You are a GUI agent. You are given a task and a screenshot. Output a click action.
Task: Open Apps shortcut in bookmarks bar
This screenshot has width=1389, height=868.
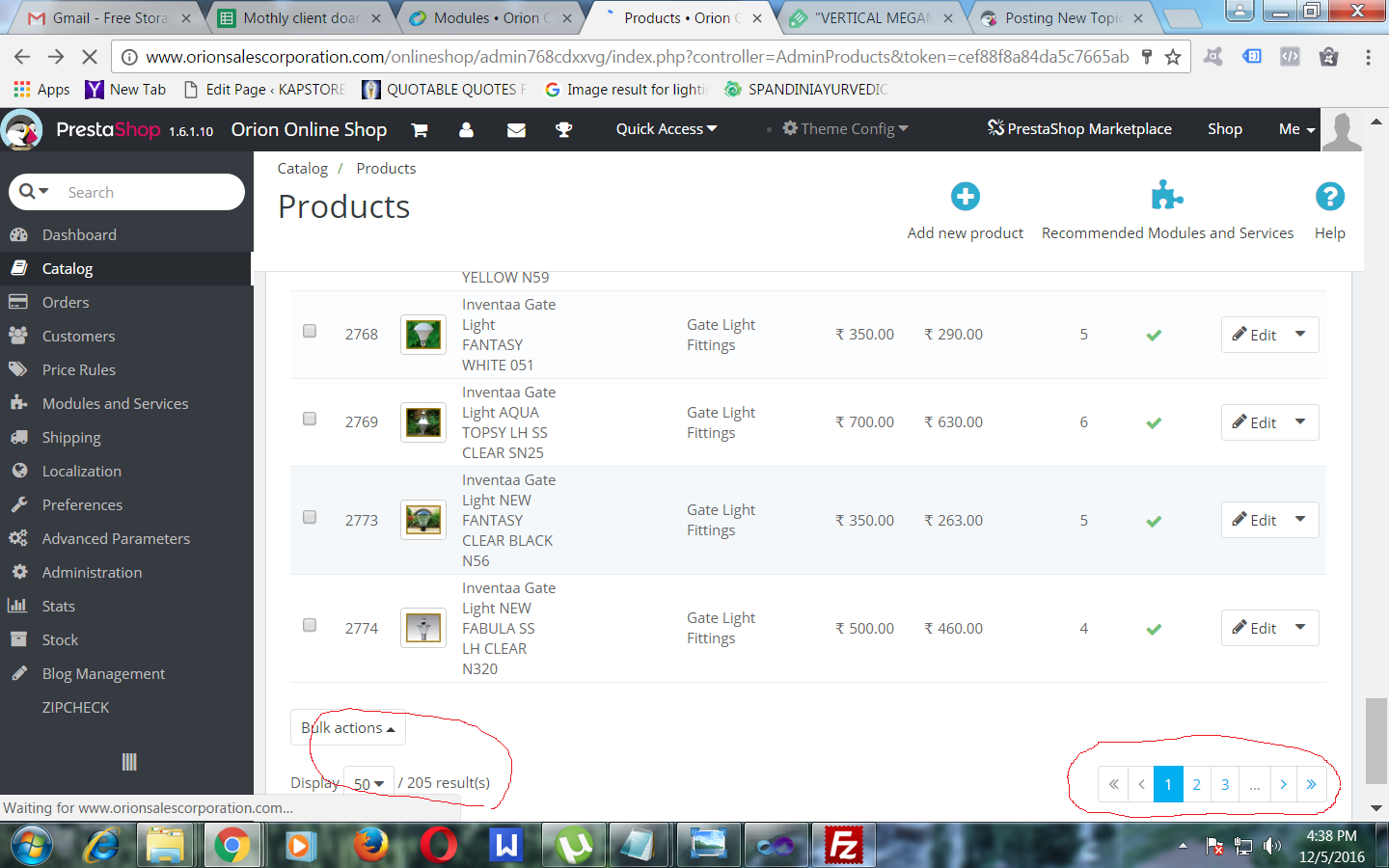[x=41, y=90]
